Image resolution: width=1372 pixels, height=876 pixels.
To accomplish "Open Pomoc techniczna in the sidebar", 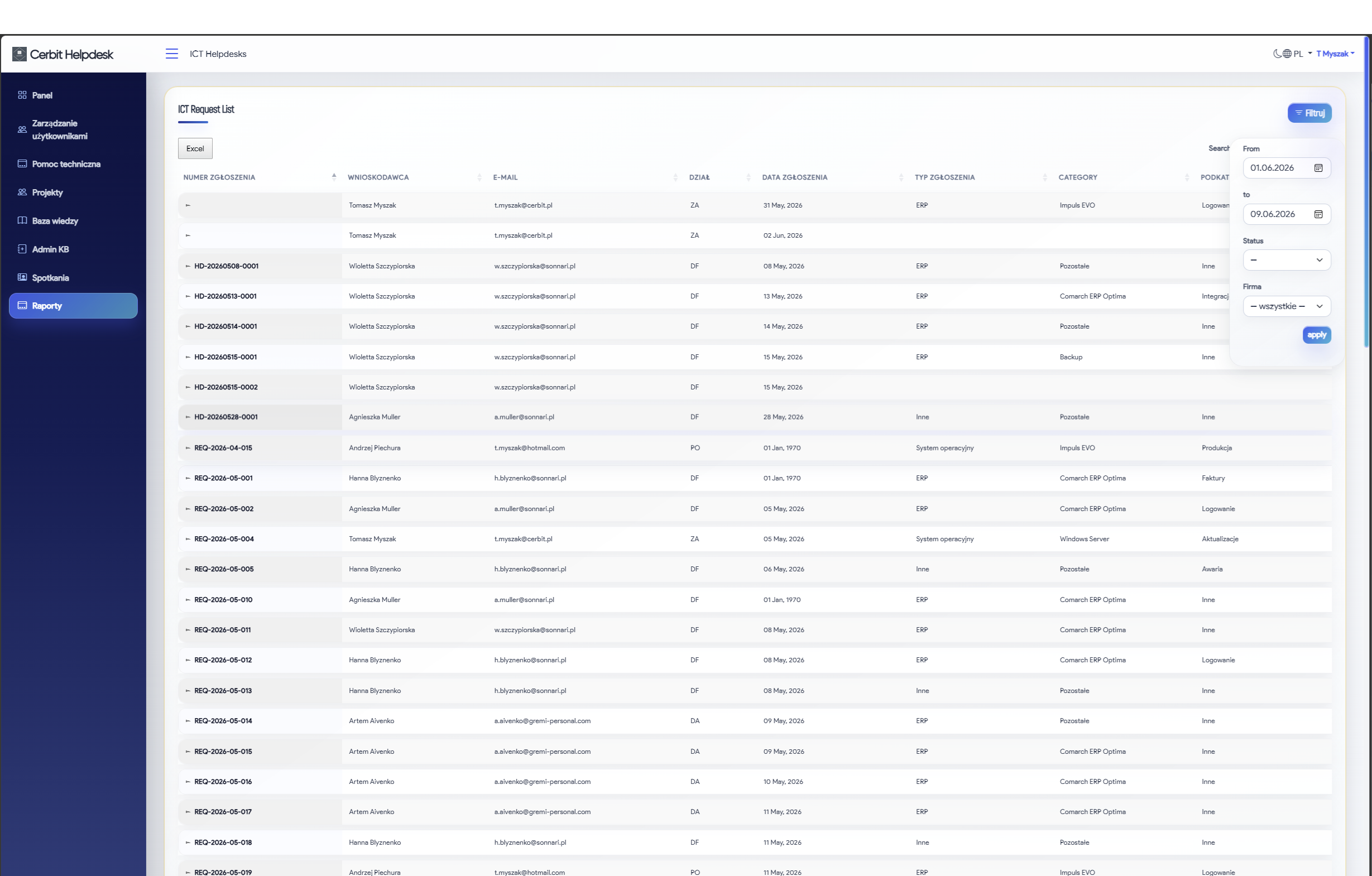I will point(73,163).
